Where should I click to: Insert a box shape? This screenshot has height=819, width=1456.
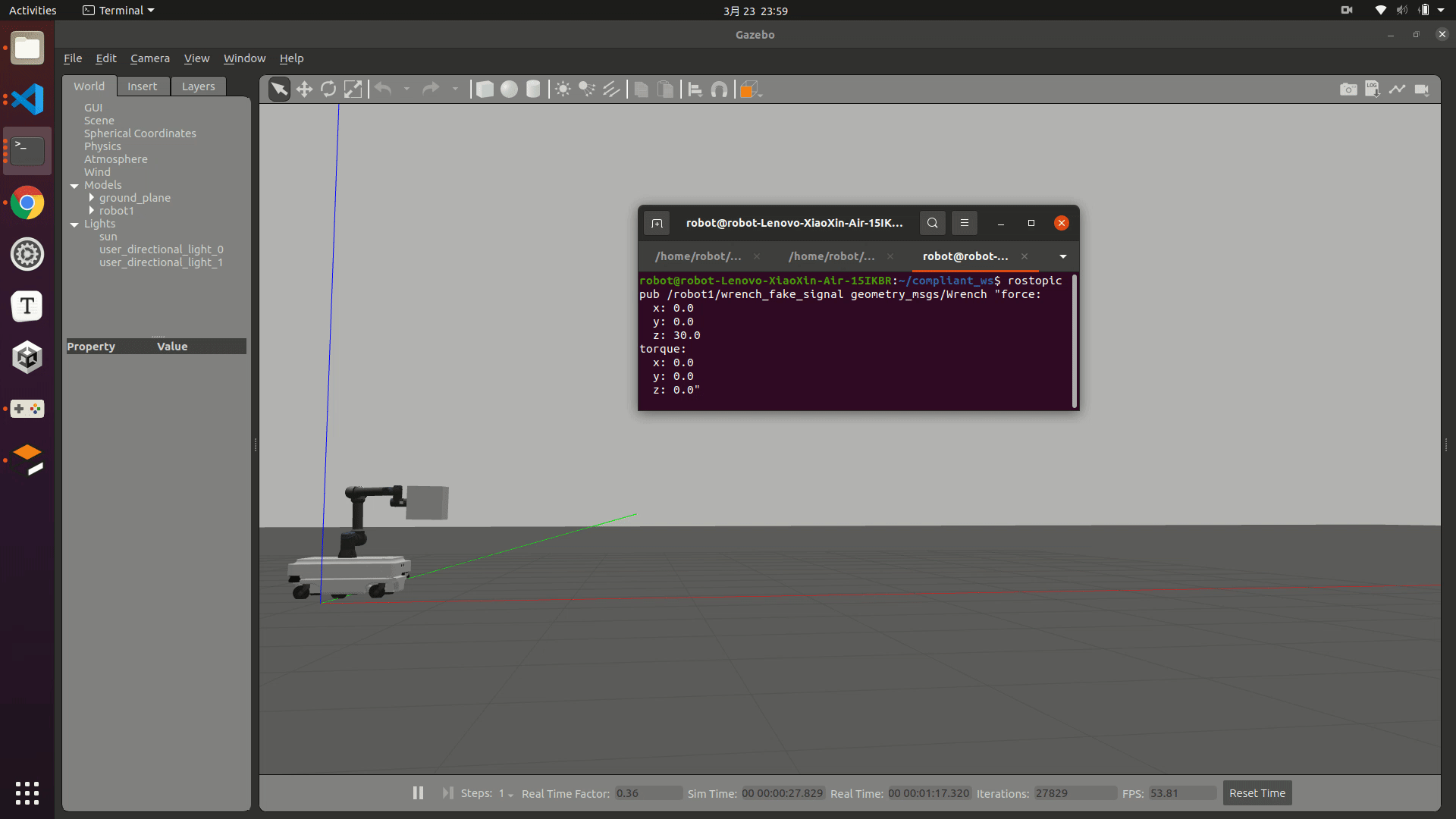pyautogui.click(x=485, y=89)
